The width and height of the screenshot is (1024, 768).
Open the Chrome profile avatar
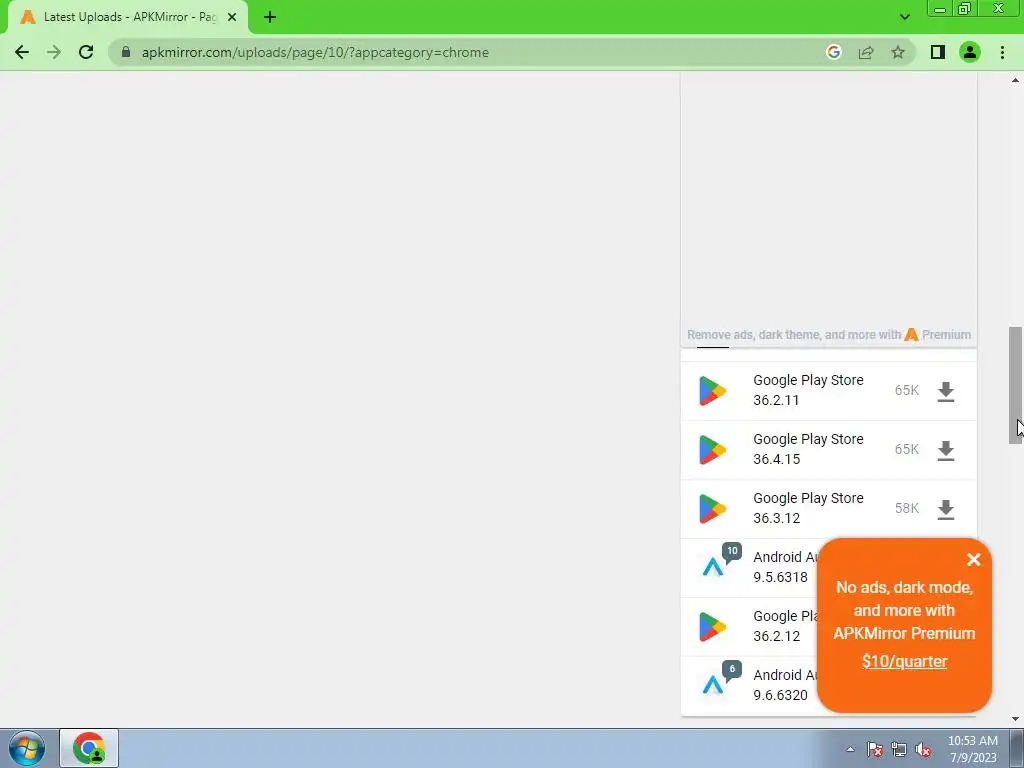970,52
